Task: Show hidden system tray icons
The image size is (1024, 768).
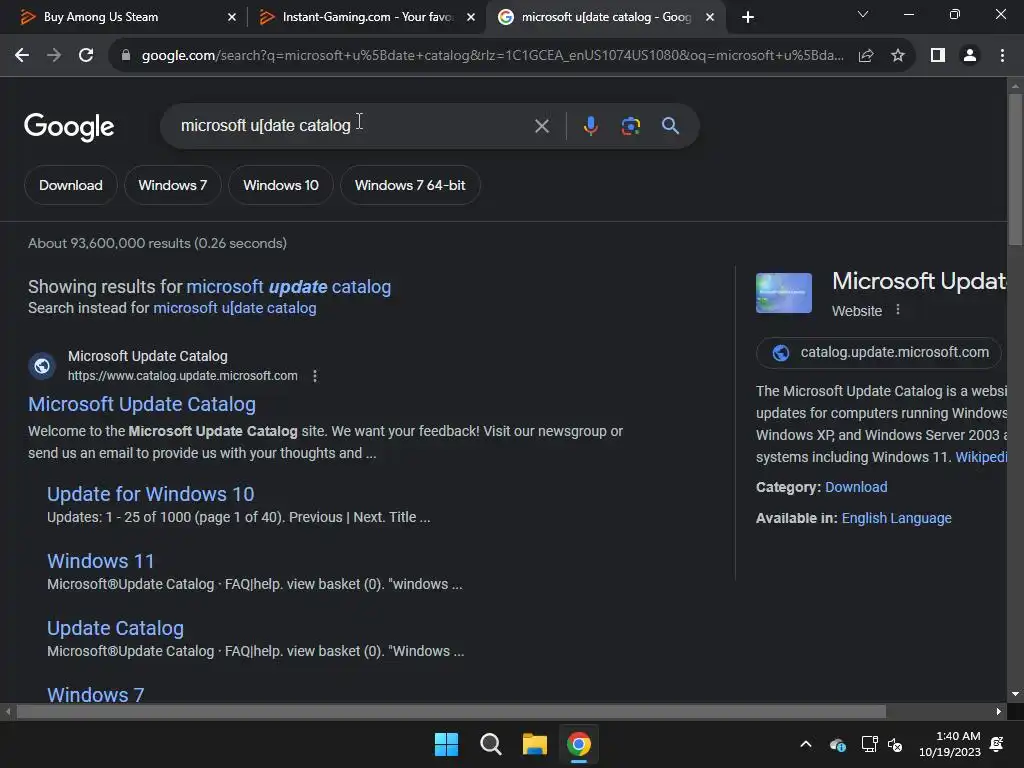Action: (806, 744)
